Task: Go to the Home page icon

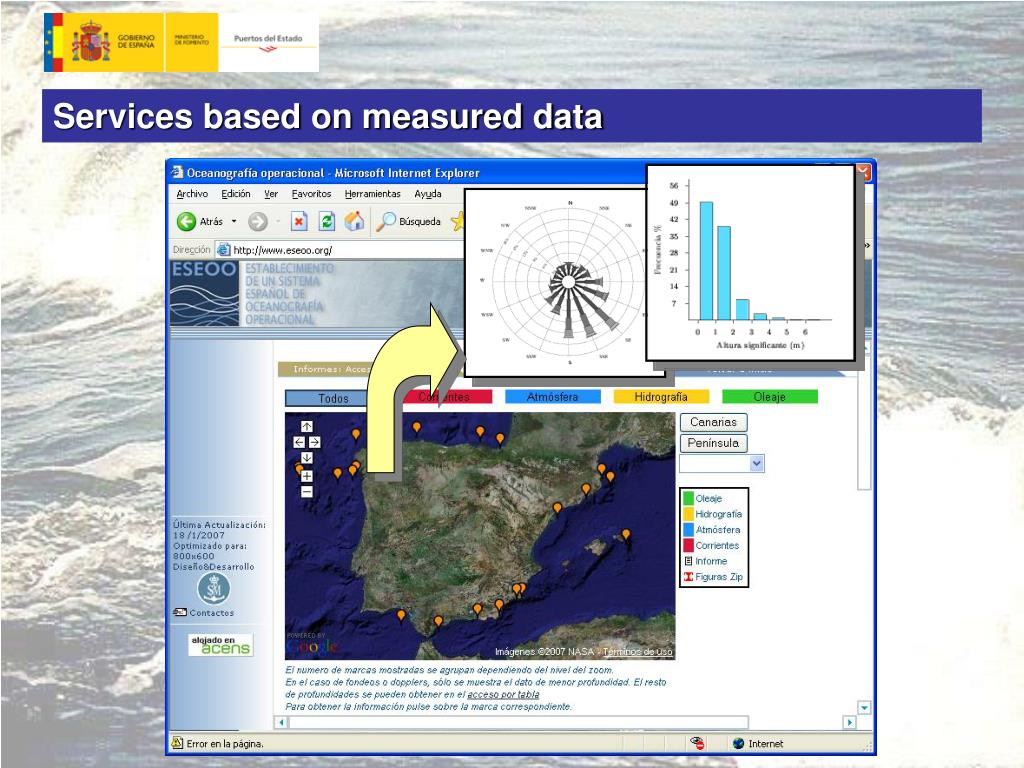Action: pos(353,222)
